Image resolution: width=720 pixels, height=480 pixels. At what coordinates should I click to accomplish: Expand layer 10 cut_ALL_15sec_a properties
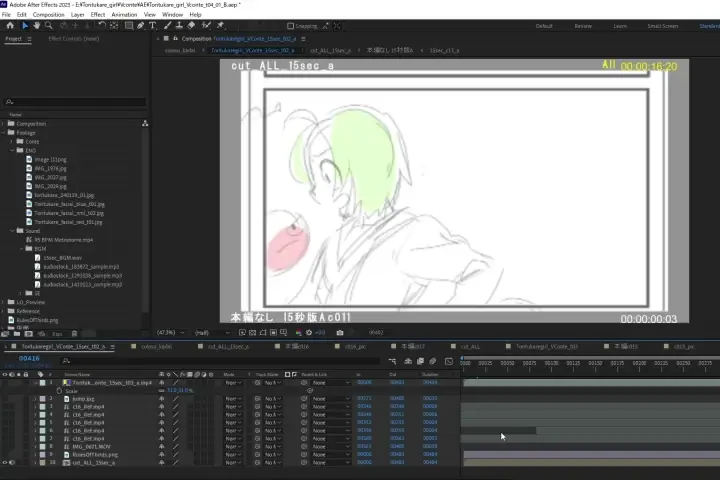[x=35, y=463]
